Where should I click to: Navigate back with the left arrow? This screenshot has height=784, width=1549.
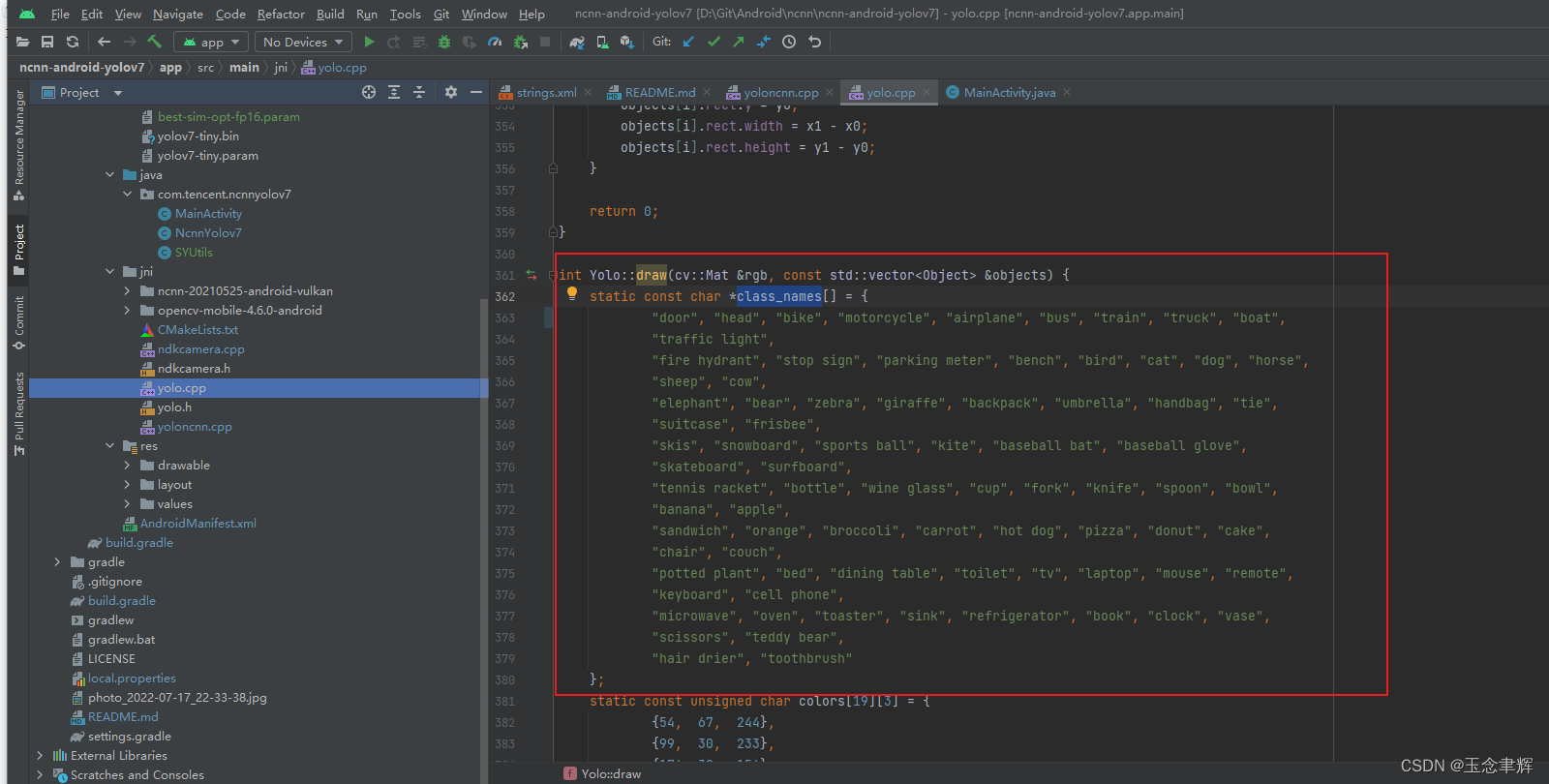104,42
